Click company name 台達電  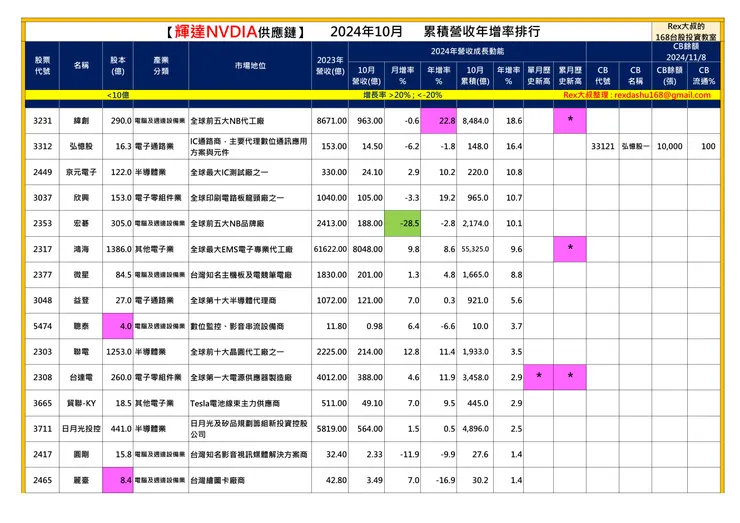coord(81,378)
